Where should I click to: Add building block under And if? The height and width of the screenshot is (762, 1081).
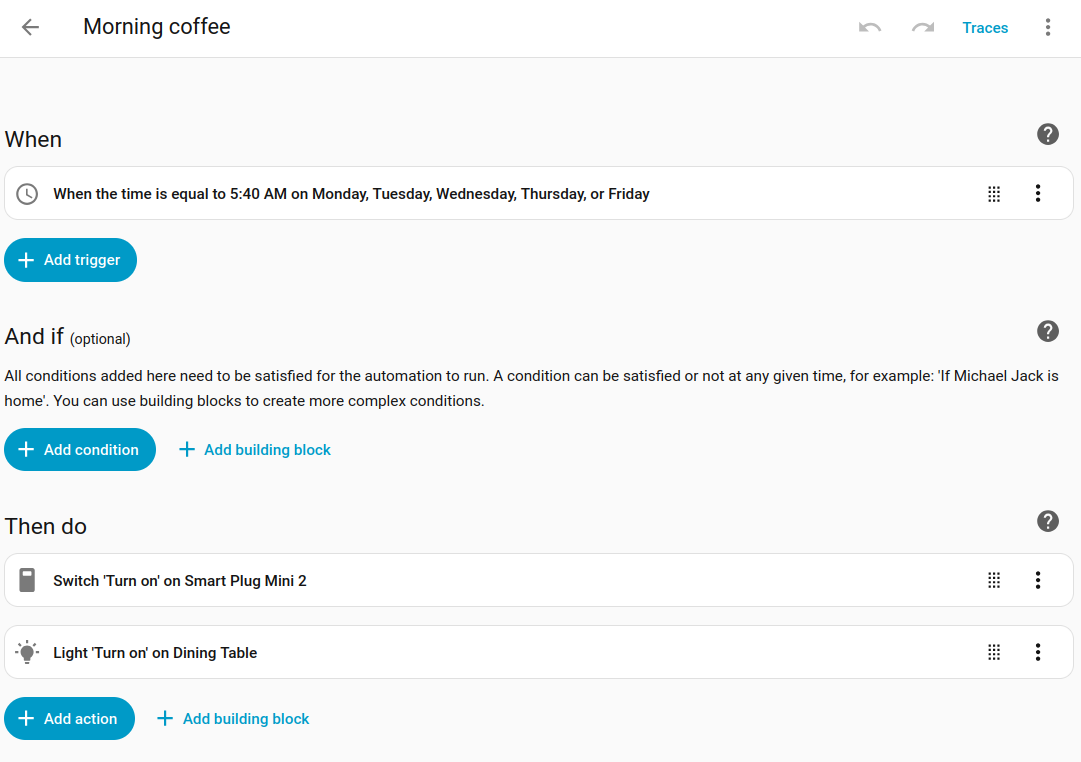(255, 450)
